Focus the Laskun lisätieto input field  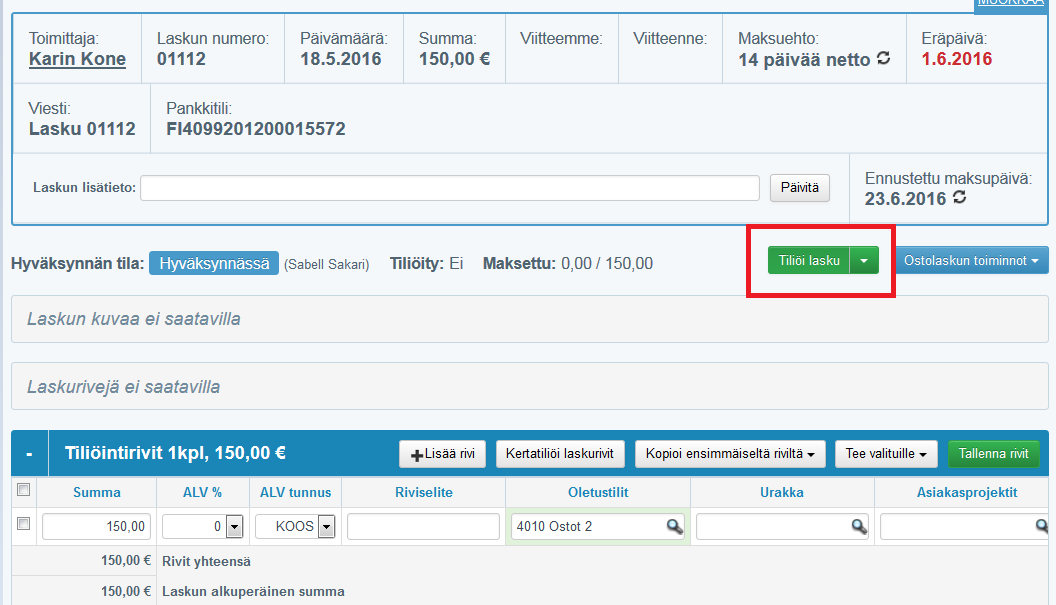pyautogui.click(x=450, y=187)
